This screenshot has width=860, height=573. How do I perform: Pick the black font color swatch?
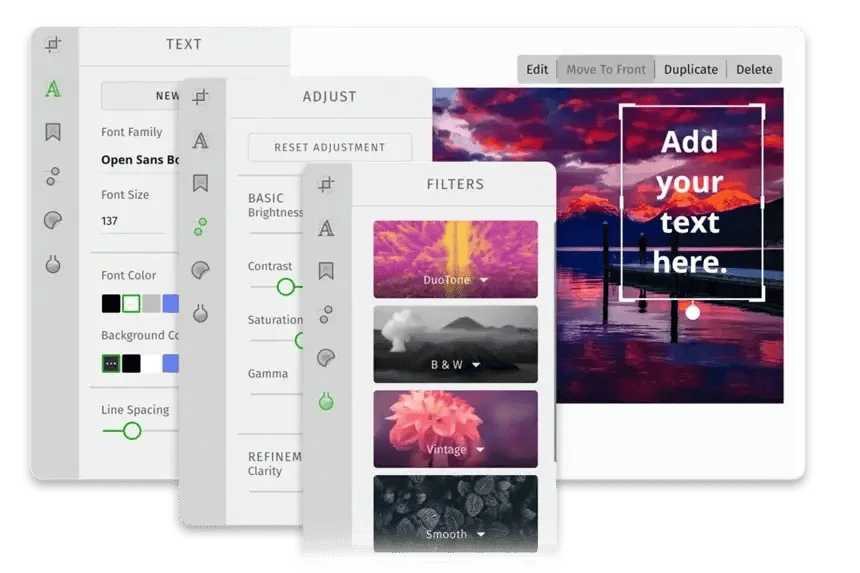pyautogui.click(x=111, y=303)
